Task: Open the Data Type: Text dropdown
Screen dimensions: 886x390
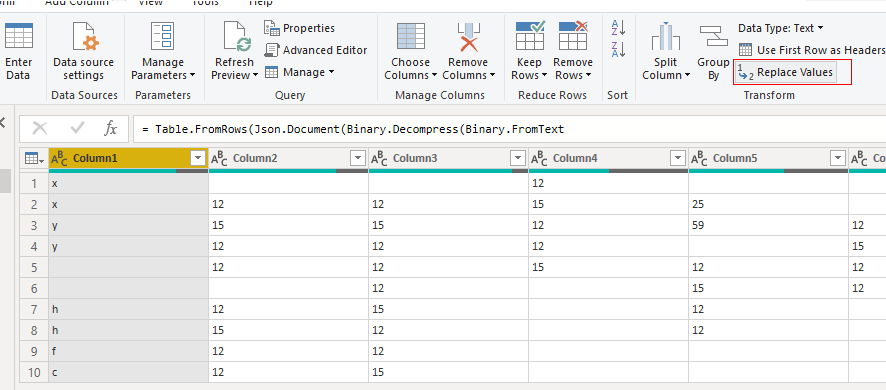Action: (x=780, y=28)
